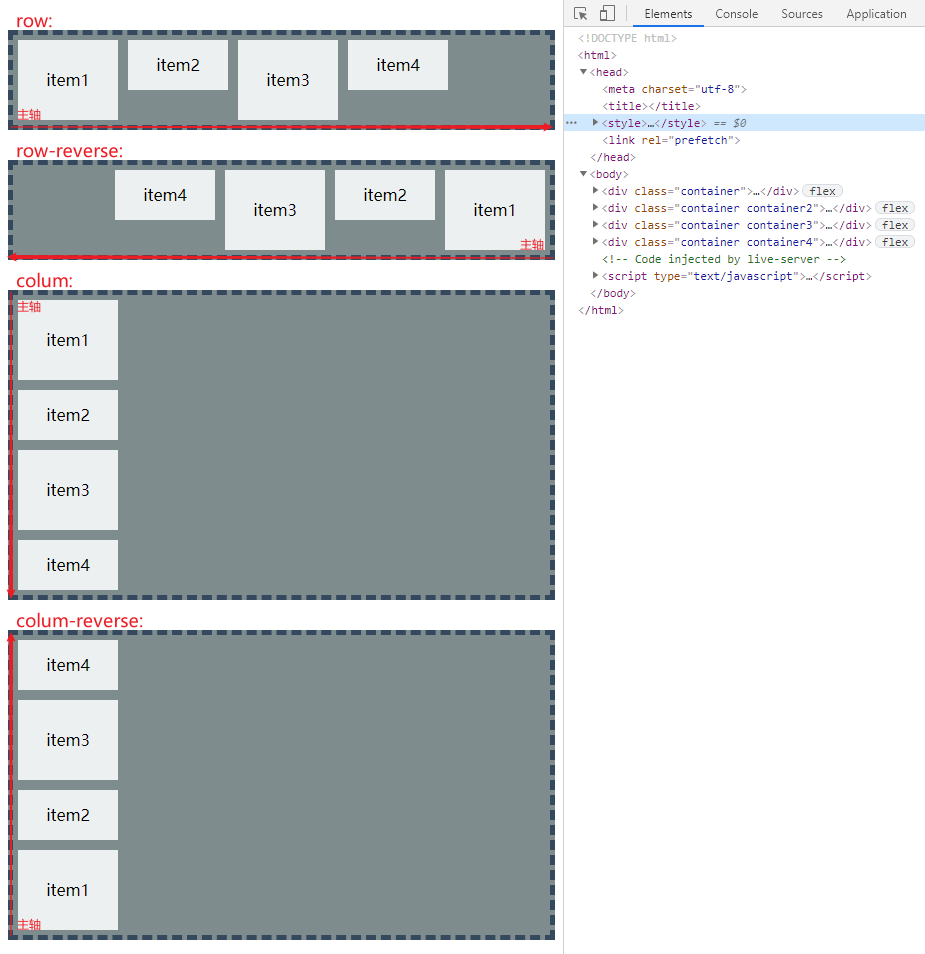Click item4 in the colum container

(x=68, y=565)
